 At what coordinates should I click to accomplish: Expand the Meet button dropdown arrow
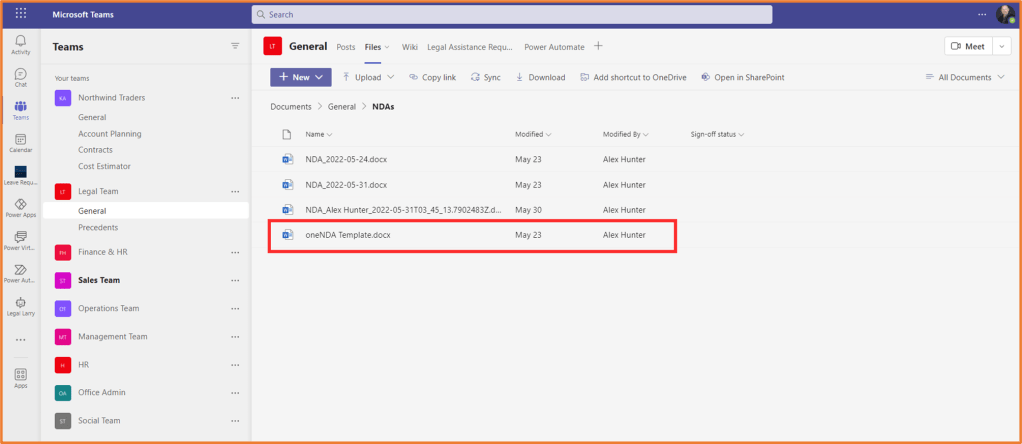(1001, 46)
